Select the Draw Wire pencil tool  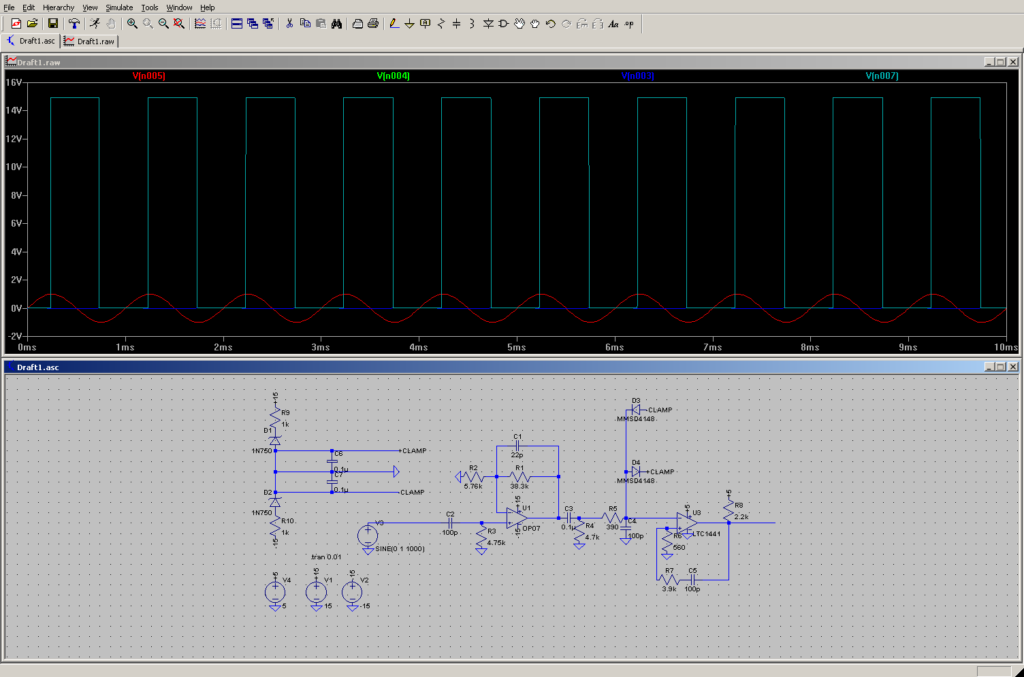[393, 23]
